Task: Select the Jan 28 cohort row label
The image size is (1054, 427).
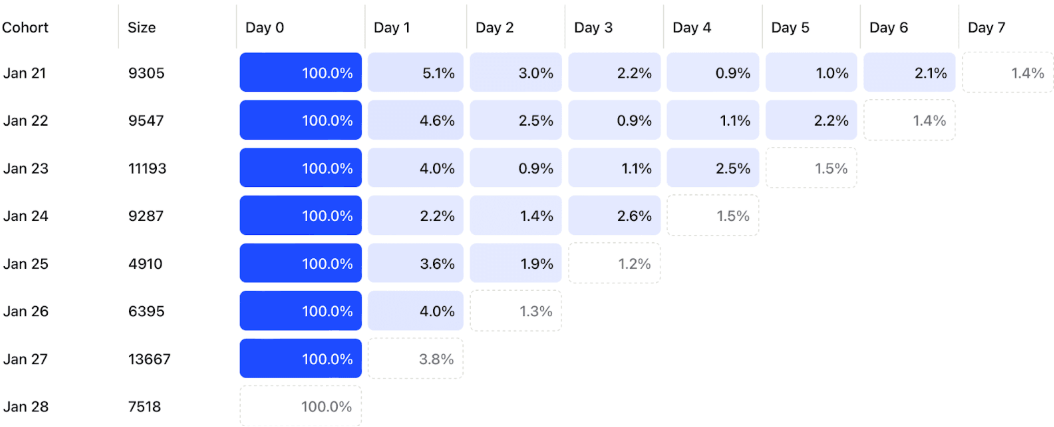Action: click(x=27, y=407)
